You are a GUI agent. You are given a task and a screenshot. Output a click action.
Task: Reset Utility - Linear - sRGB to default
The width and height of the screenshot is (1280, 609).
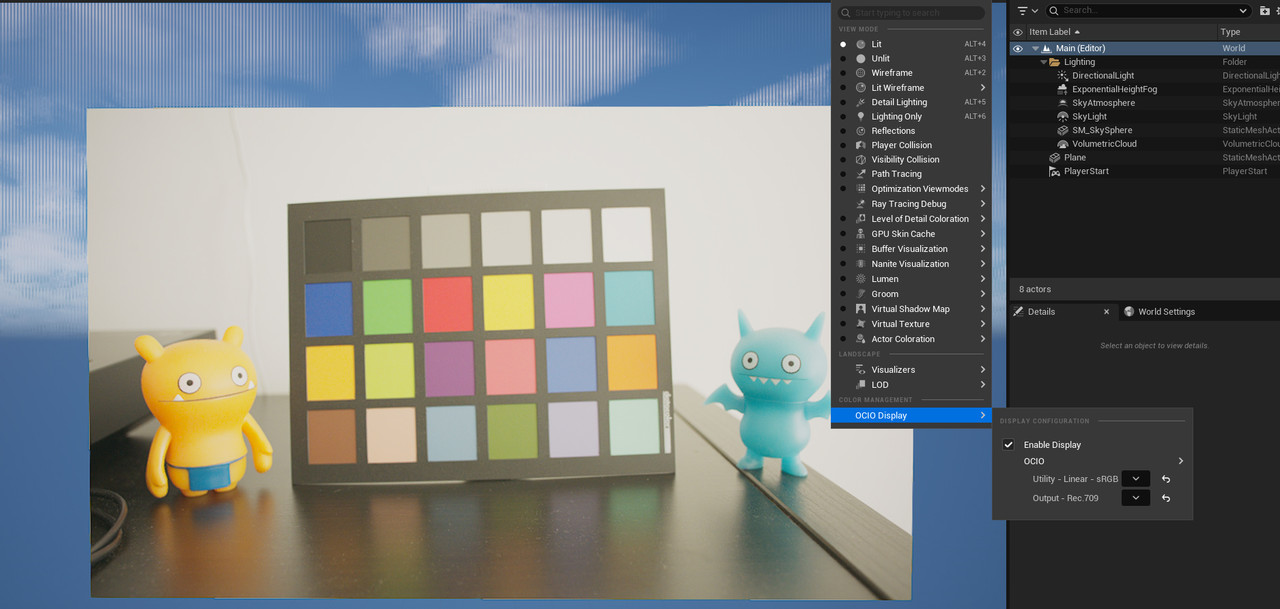coord(1166,479)
